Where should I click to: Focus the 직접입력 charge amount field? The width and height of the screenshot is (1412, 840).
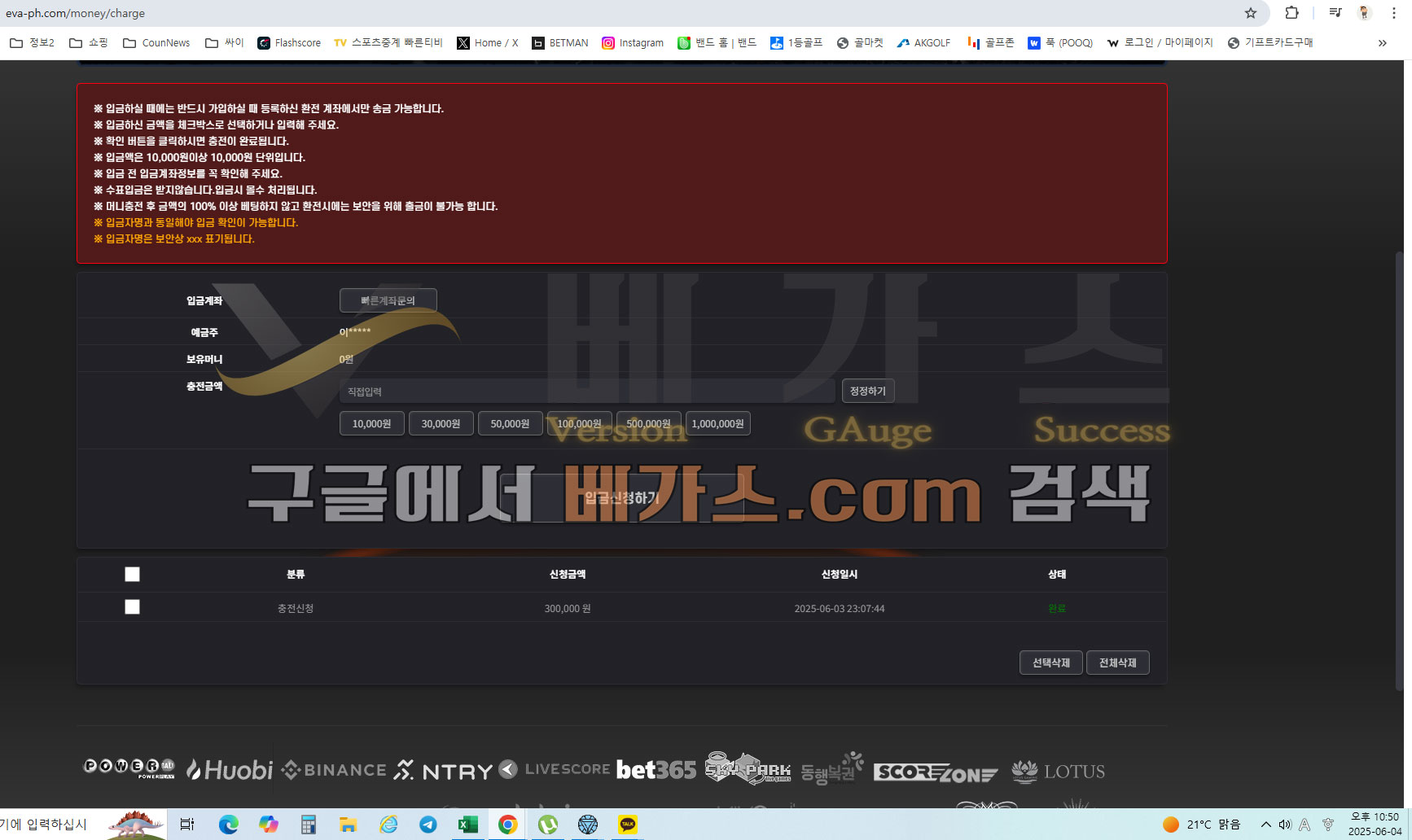pos(586,392)
